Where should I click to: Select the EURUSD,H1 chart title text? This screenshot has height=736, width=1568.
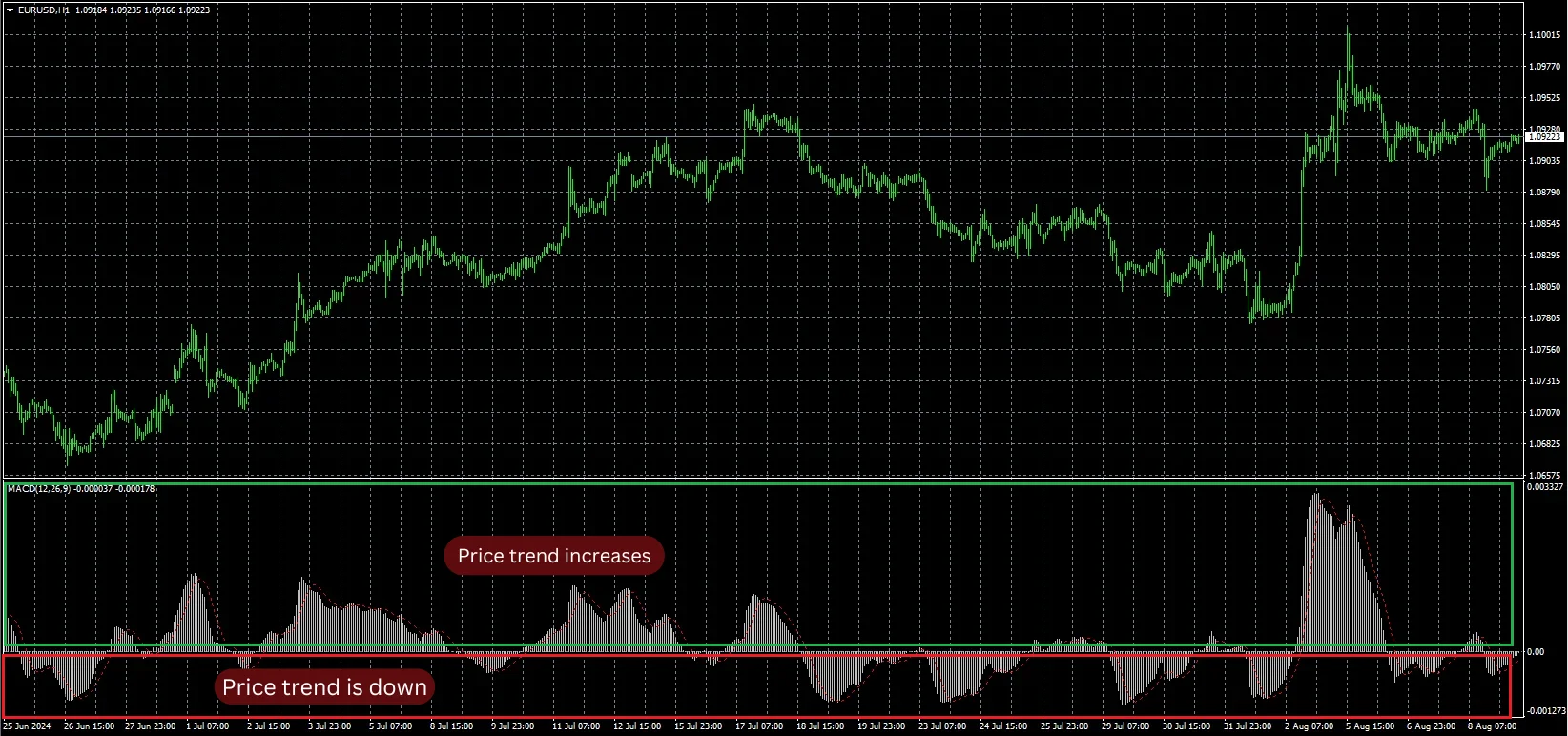click(x=44, y=10)
